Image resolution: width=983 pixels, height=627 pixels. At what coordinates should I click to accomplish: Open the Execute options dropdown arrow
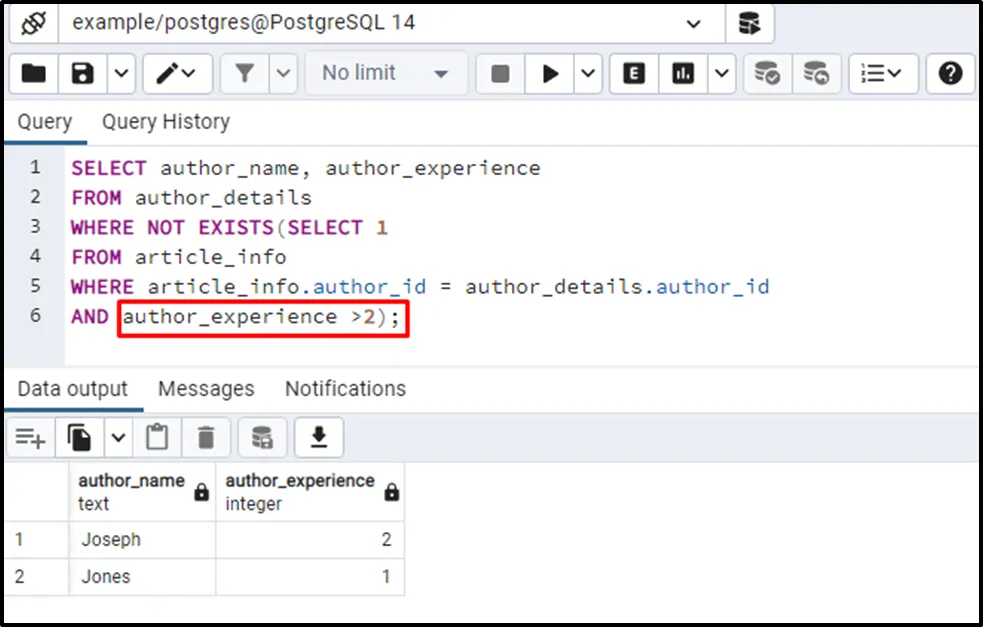pos(587,73)
